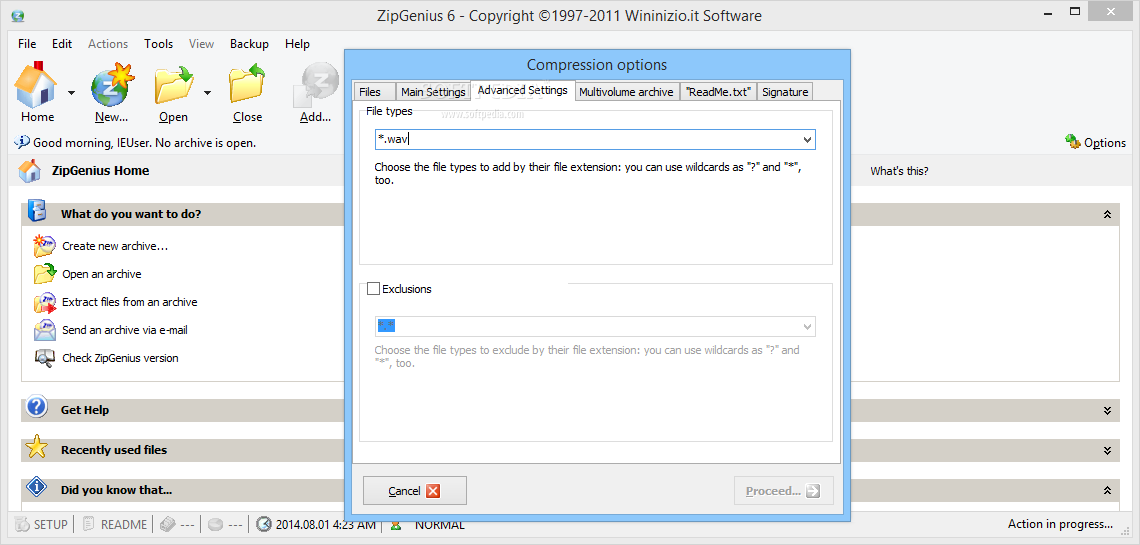1140x545 pixels.
Task: Open the File menu
Action: pyautogui.click(x=27, y=44)
